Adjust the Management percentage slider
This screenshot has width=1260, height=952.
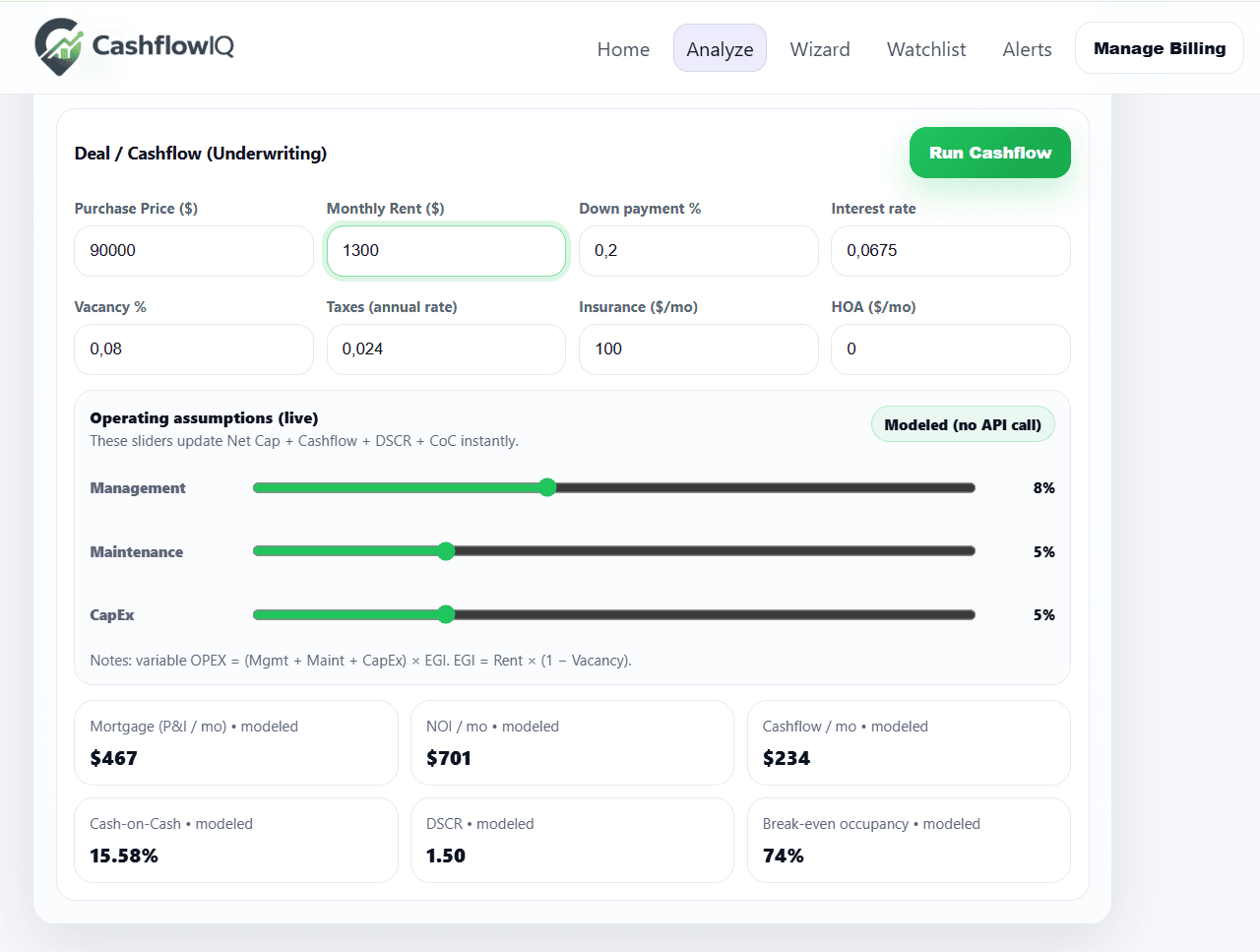(547, 486)
